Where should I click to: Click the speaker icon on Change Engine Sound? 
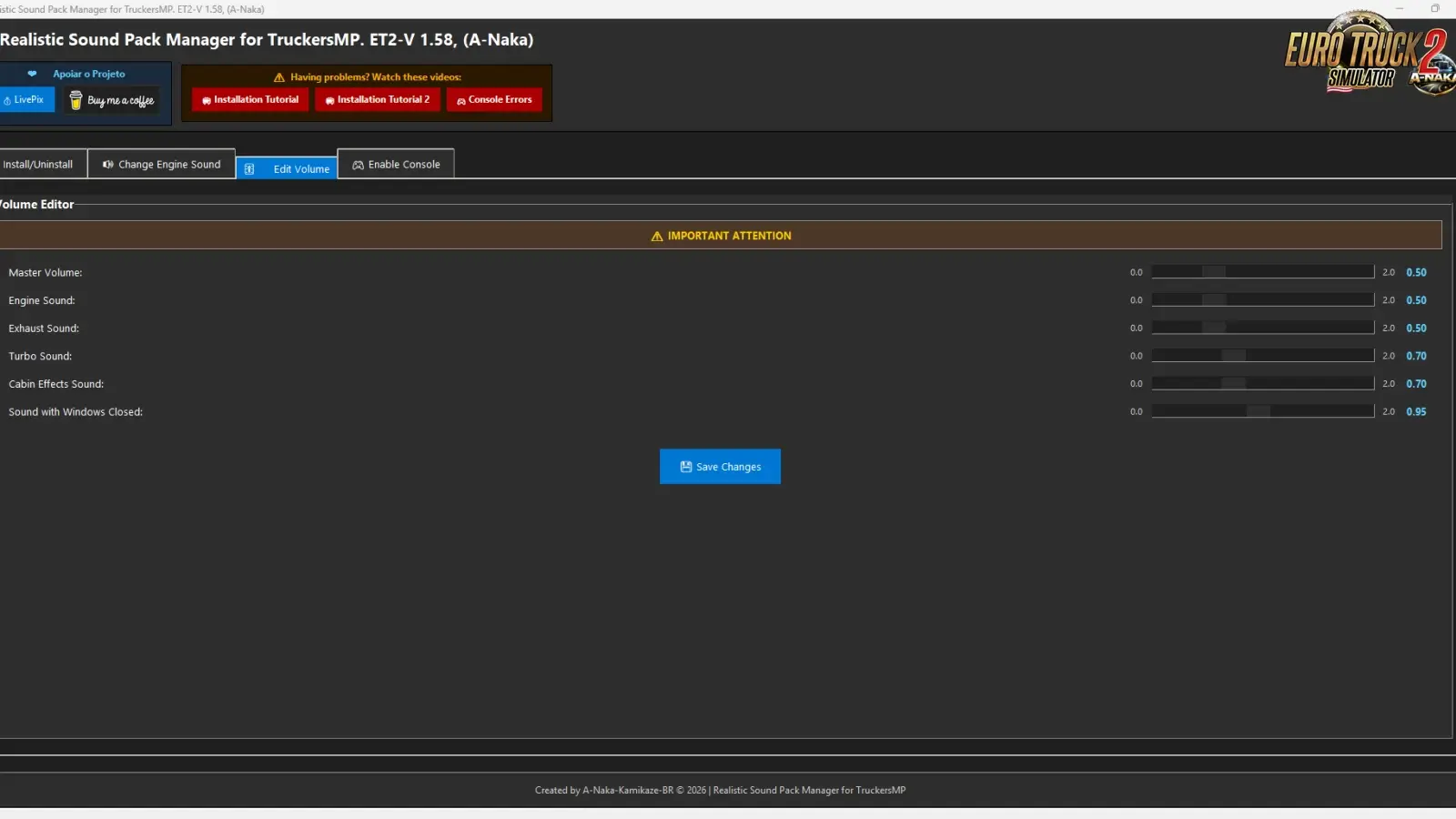(107, 165)
